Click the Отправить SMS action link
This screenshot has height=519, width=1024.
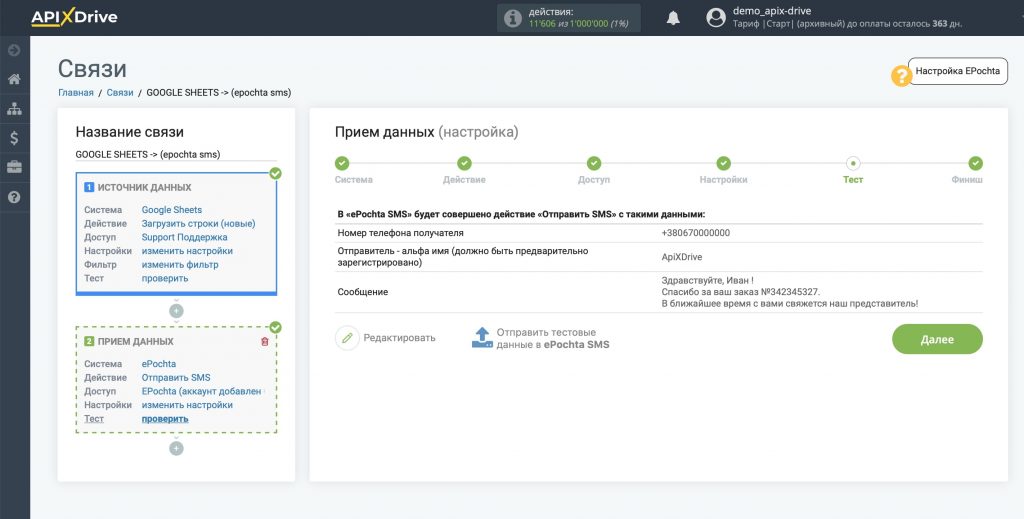(176, 377)
